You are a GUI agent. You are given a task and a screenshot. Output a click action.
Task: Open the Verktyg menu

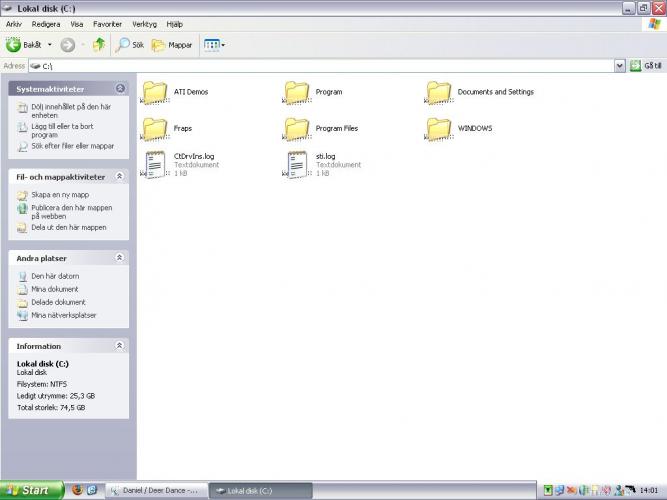[144, 24]
